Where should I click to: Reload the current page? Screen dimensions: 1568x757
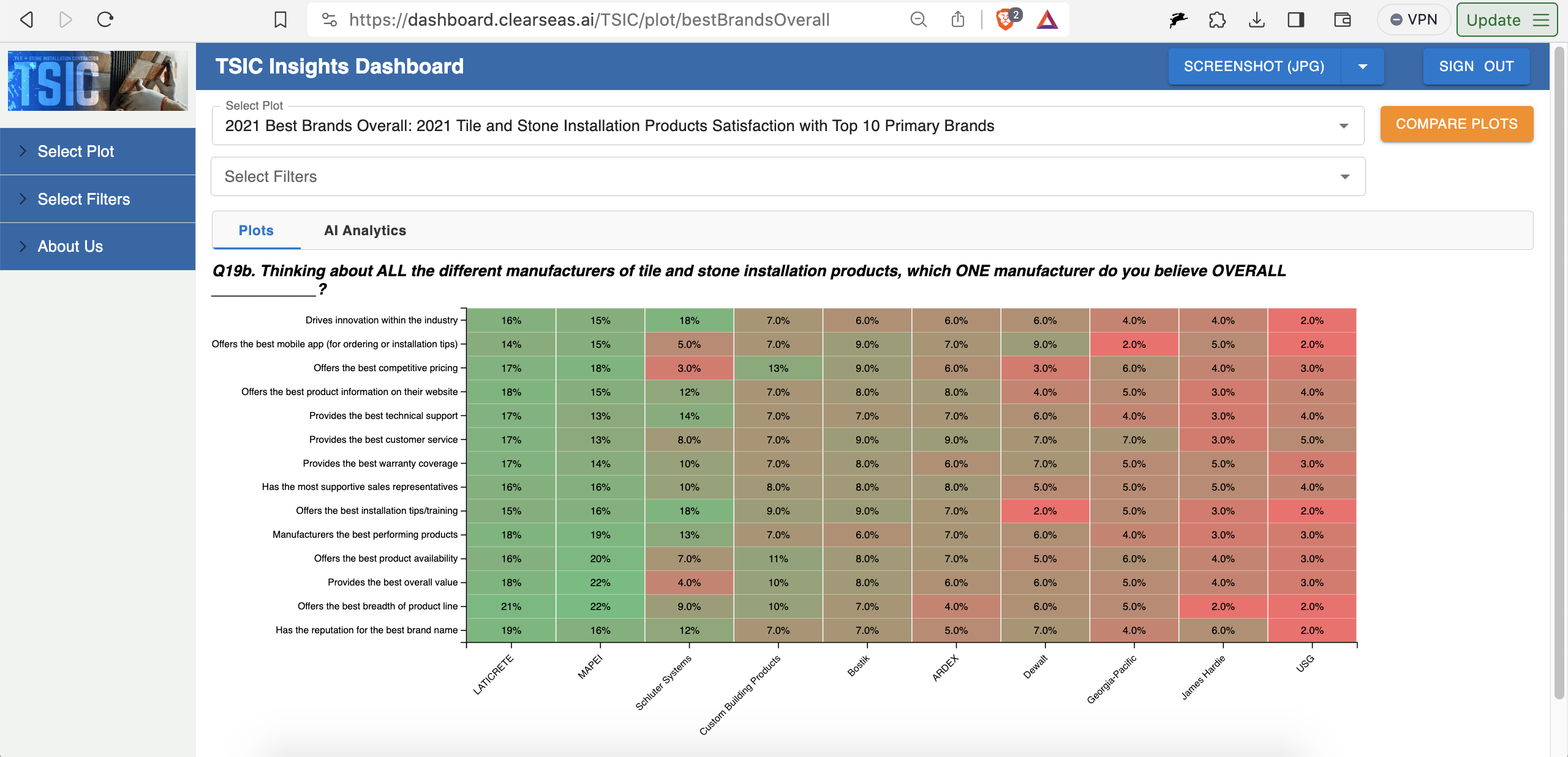pos(105,18)
